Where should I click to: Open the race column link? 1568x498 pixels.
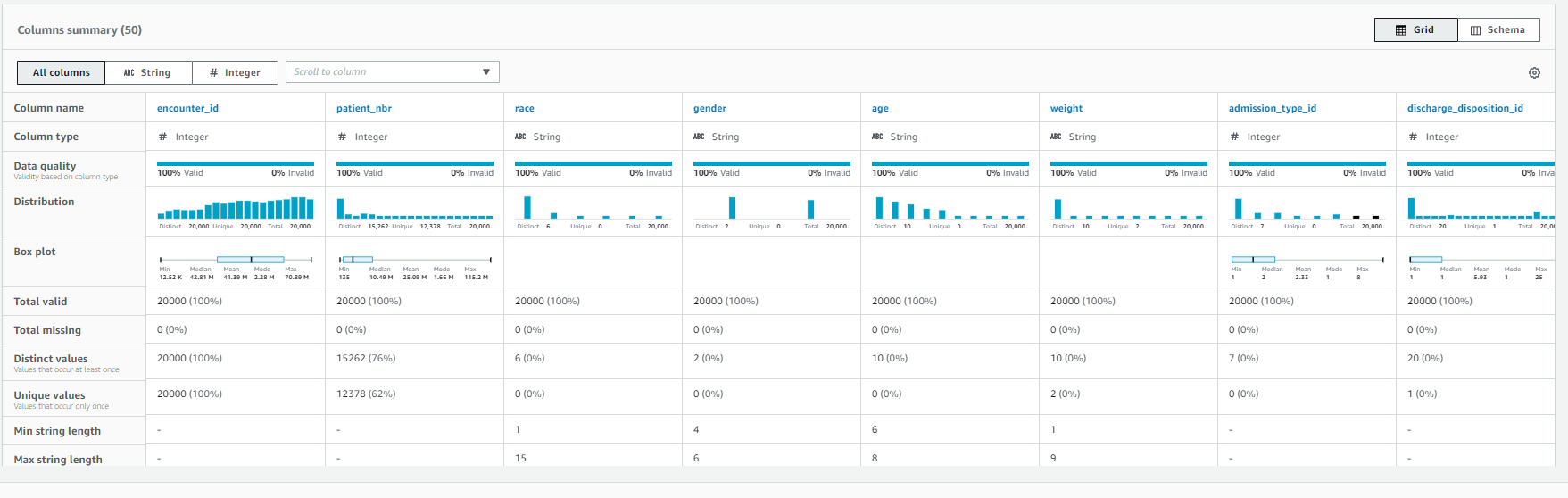(525, 108)
